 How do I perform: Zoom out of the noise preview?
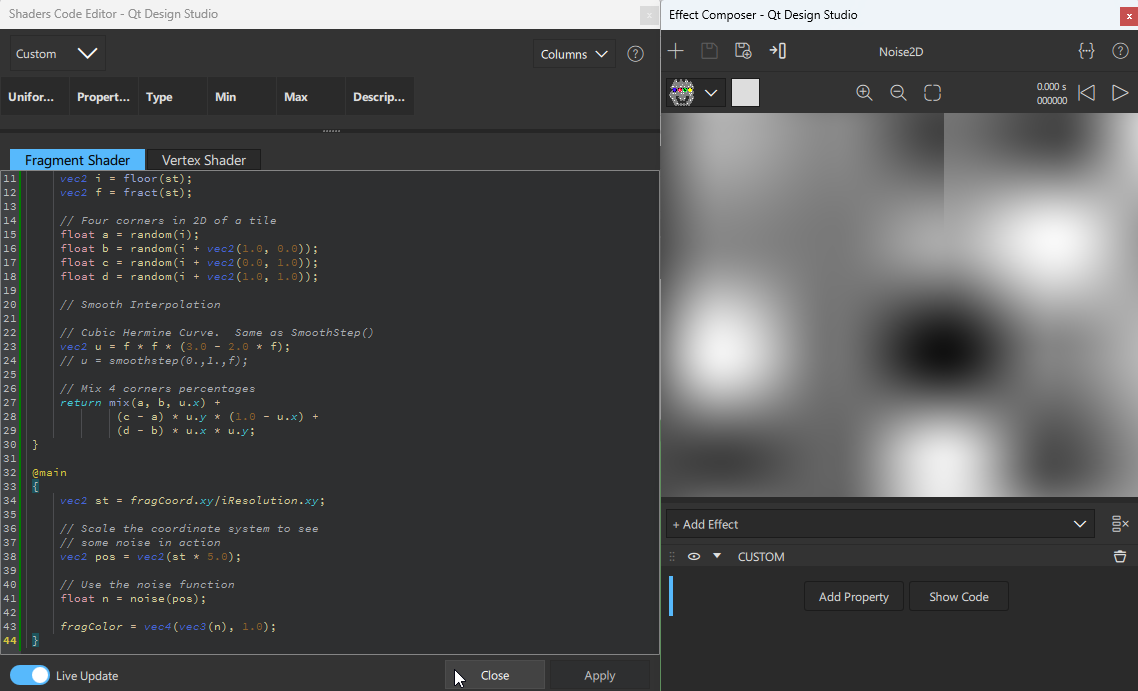[898, 92]
